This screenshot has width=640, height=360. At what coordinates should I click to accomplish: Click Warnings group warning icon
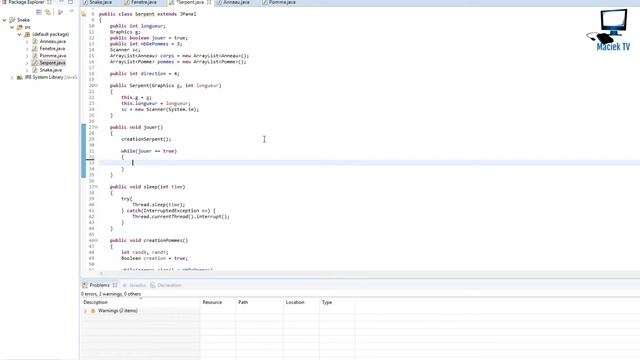tap(93, 311)
